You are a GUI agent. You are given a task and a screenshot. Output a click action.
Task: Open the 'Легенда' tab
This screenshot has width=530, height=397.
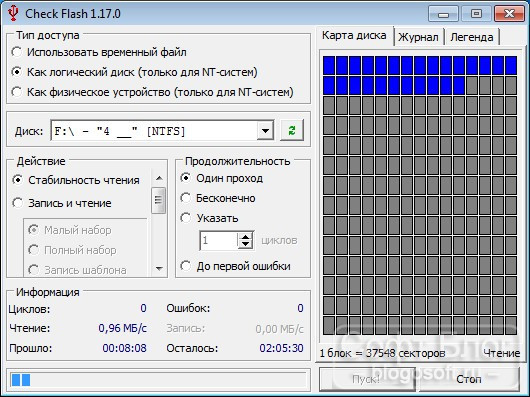coord(472,37)
